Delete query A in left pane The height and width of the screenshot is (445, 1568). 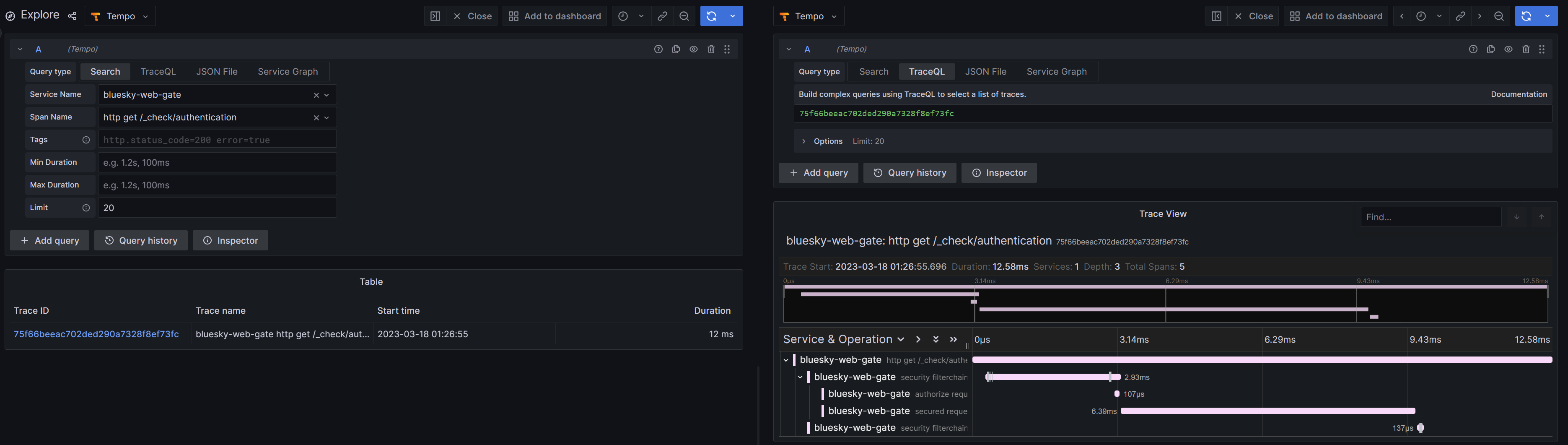[x=711, y=49]
